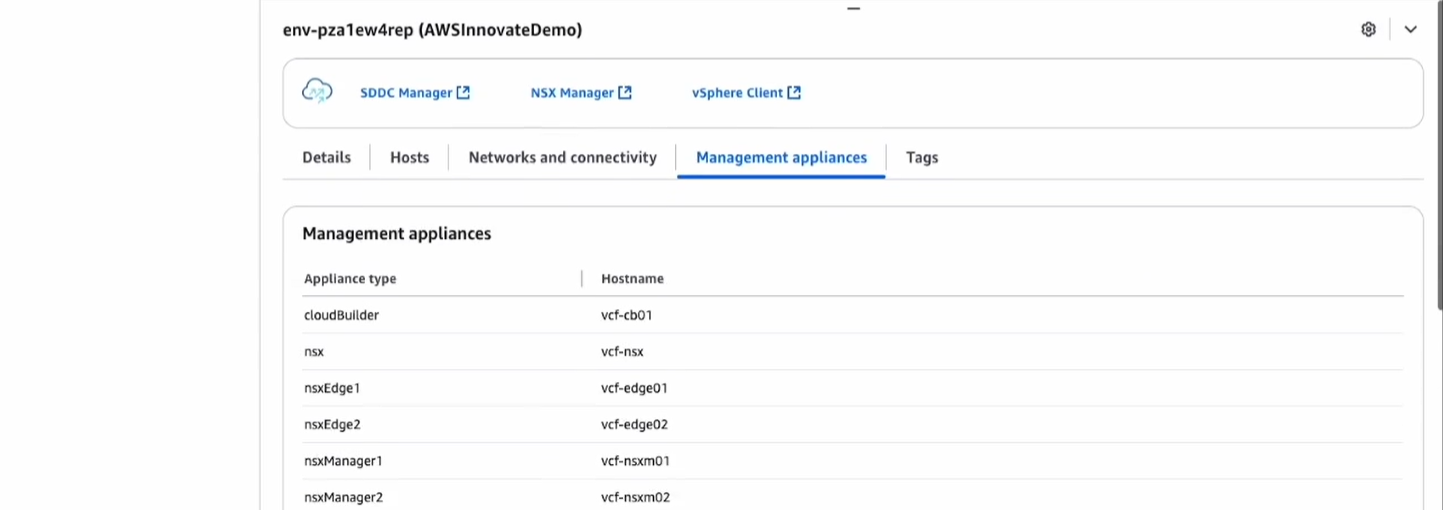Select the nsxManager1 appliance cell
1443x510 pixels.
pyautogui.click(x=343, y=461)
